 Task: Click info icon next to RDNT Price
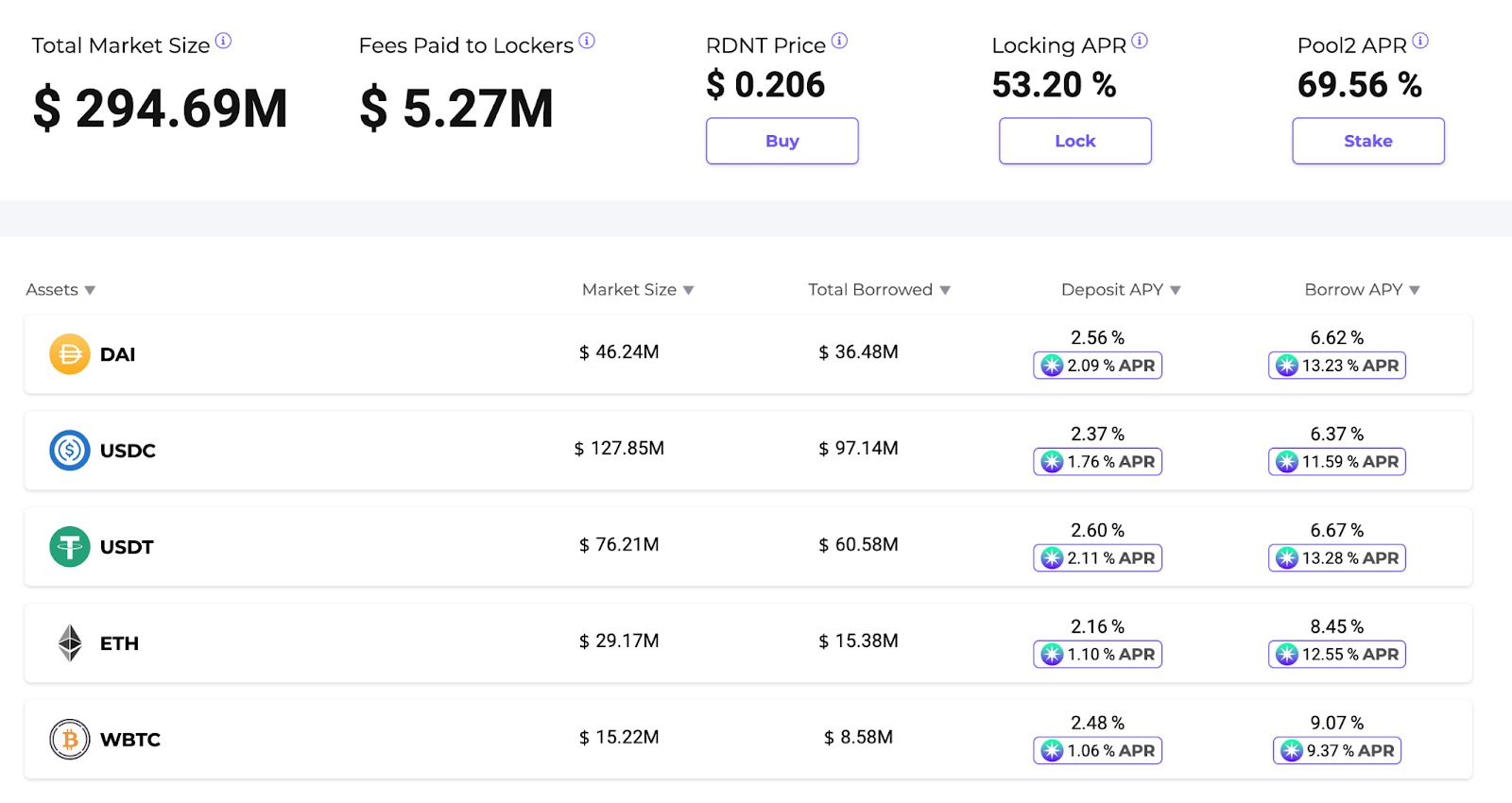[x=839, y=41]
